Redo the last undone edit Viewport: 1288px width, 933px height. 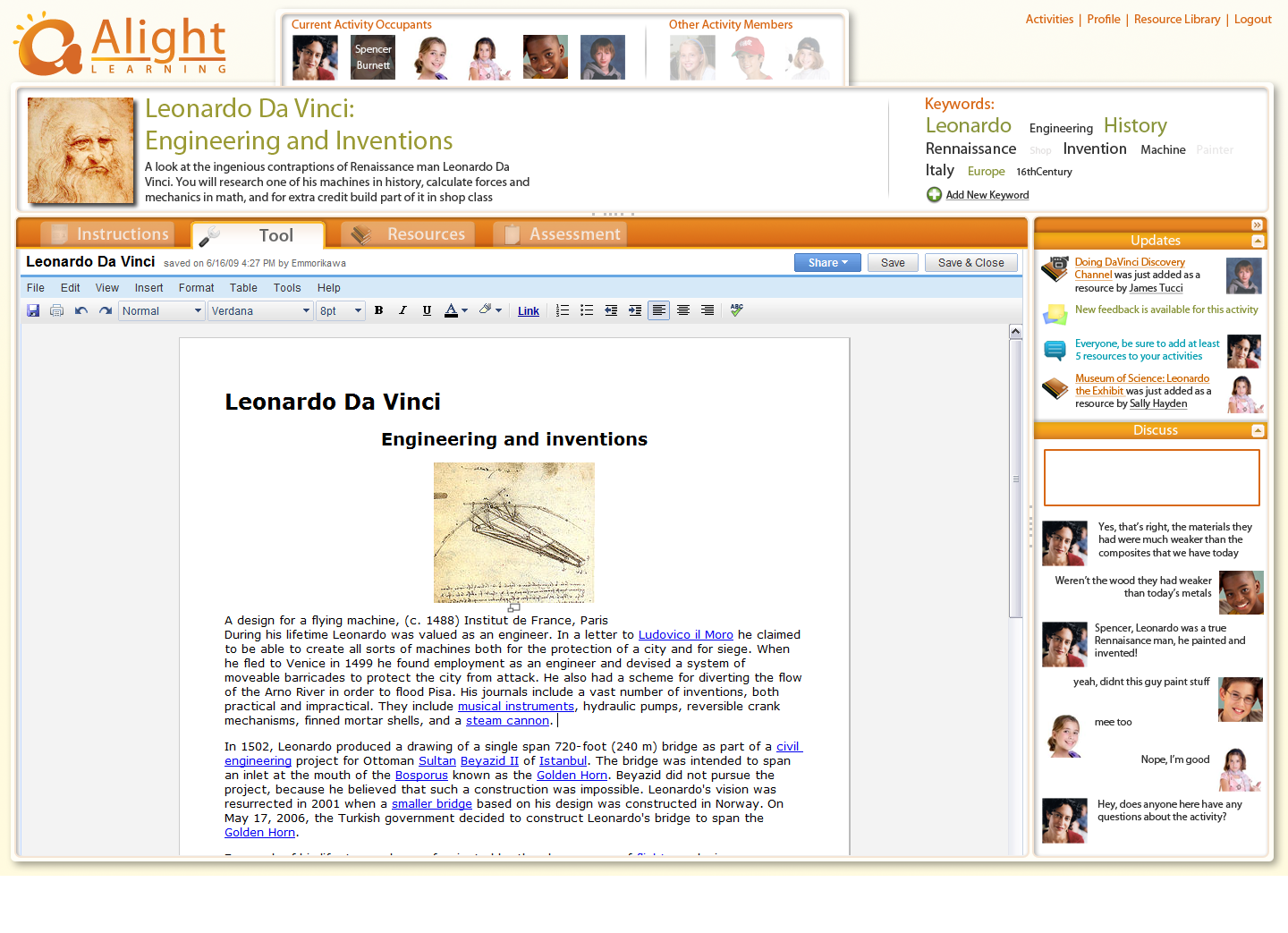point(106,310)
